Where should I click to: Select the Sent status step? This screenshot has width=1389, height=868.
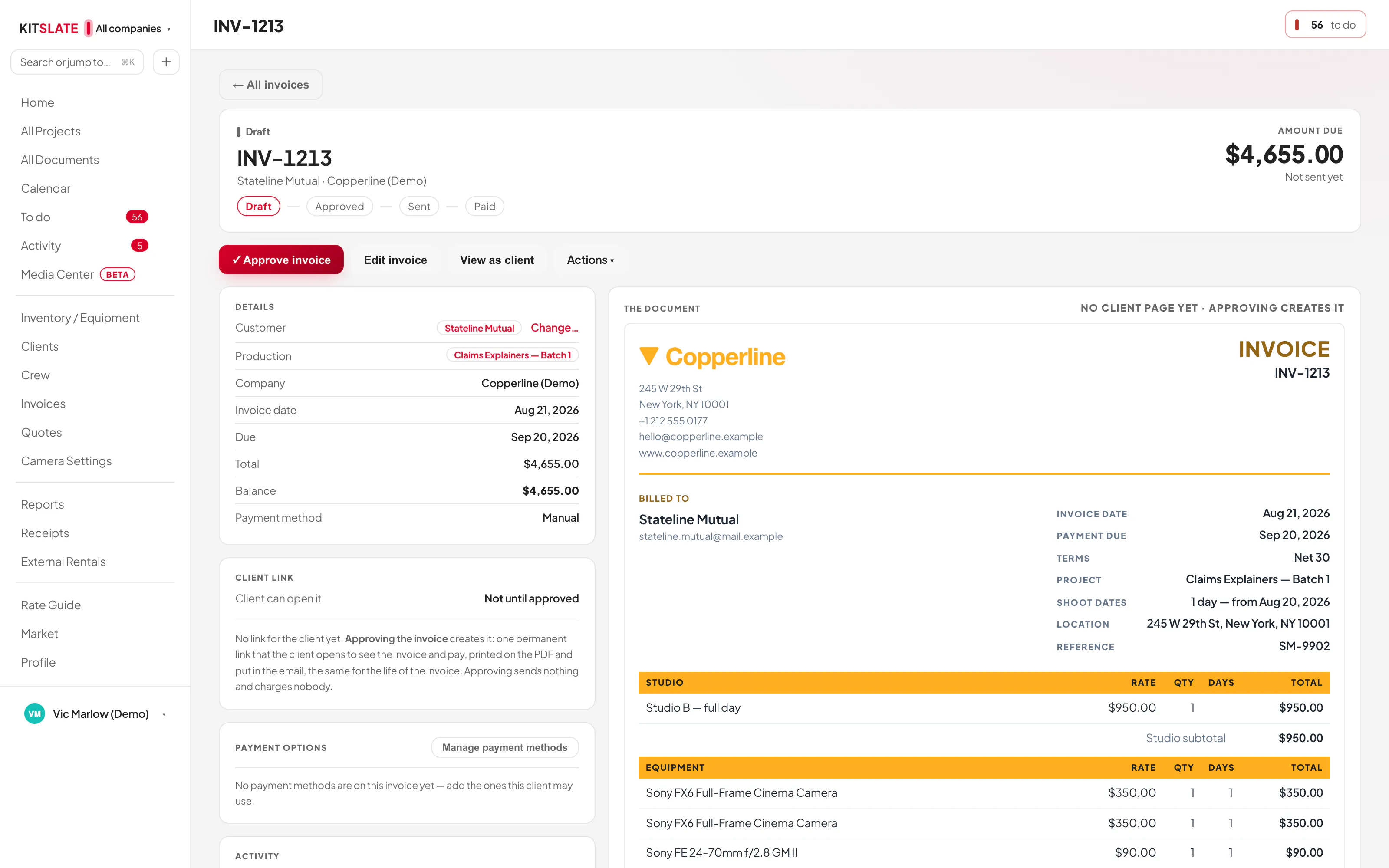[419, 207]
